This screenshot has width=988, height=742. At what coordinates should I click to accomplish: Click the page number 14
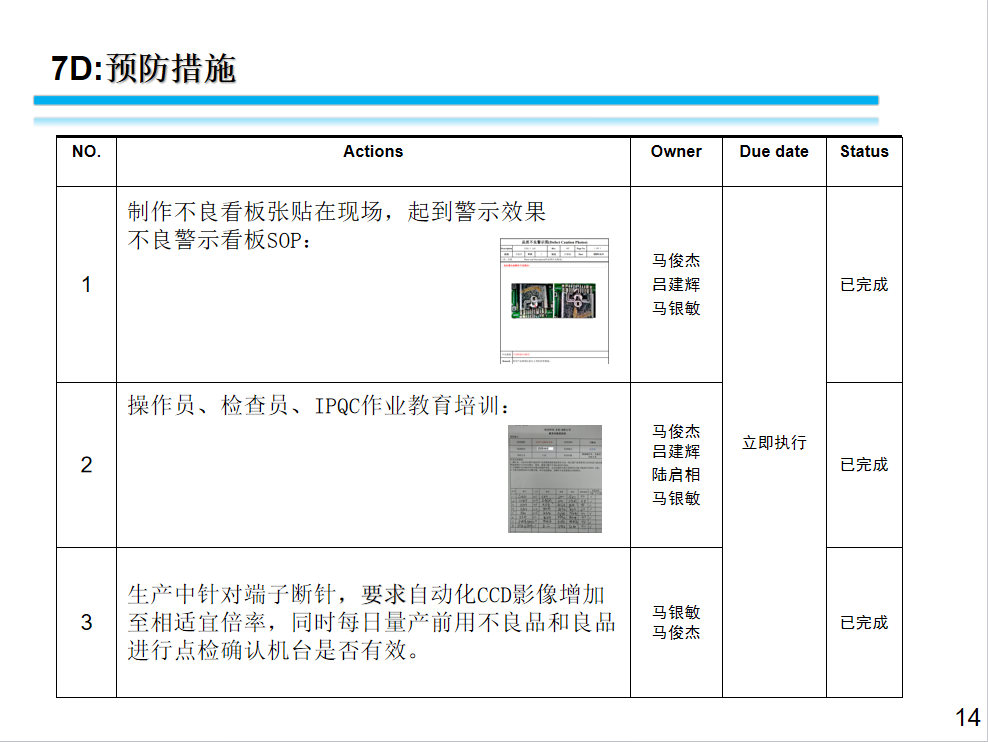point(967,717)
